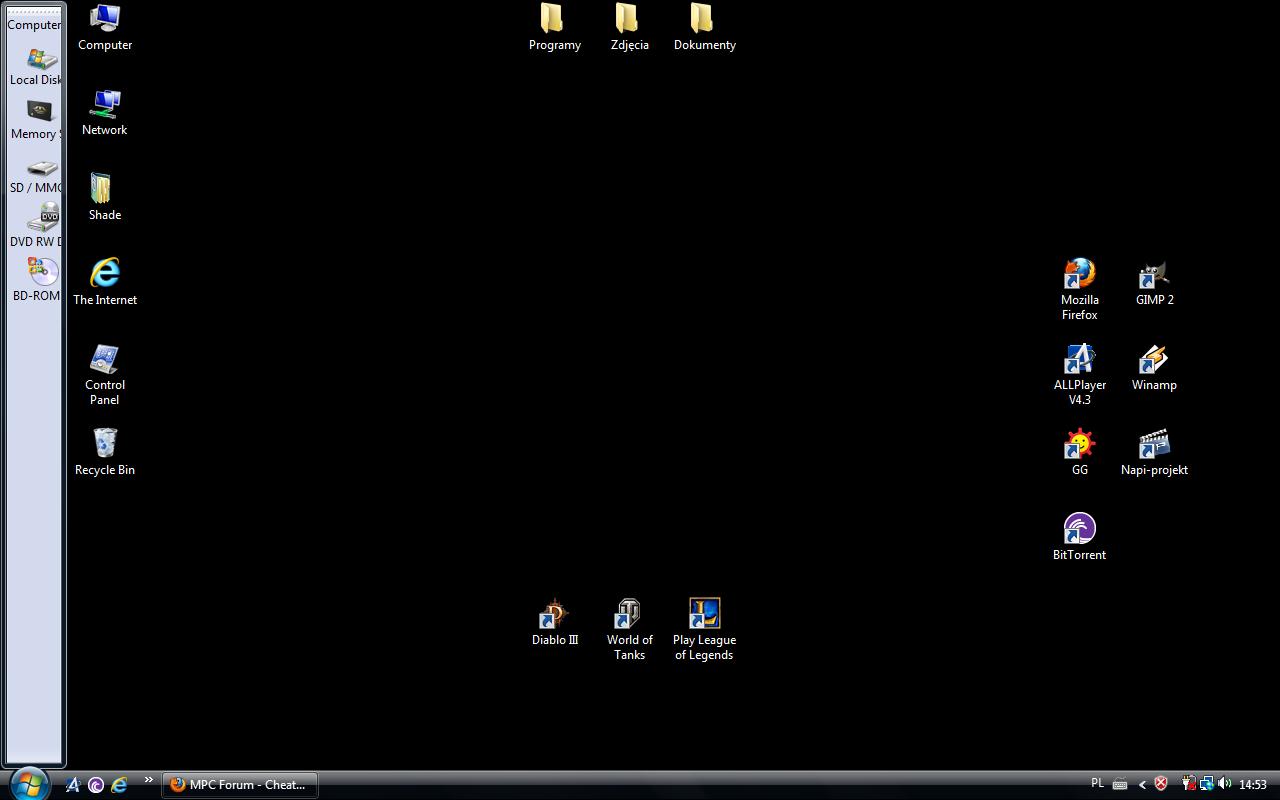Open Local Disk in side toolbar
This screenshot has height=800, width=1280.
36,67
